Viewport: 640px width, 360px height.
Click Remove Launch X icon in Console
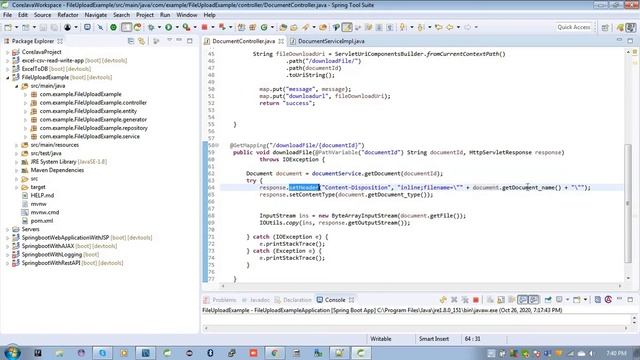(x=454, y=300)
